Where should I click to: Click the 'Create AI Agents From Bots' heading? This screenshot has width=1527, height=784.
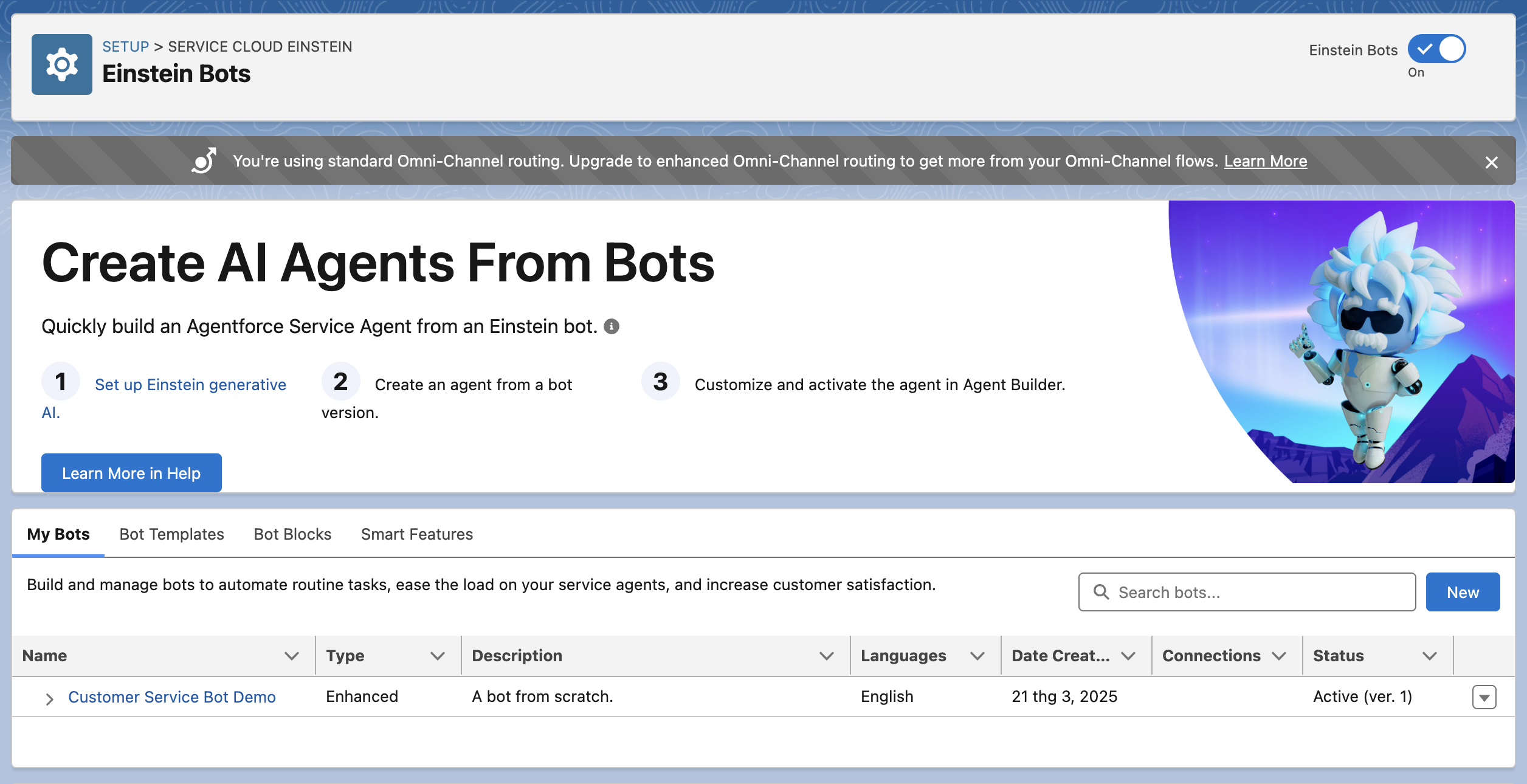click(378, 263)
